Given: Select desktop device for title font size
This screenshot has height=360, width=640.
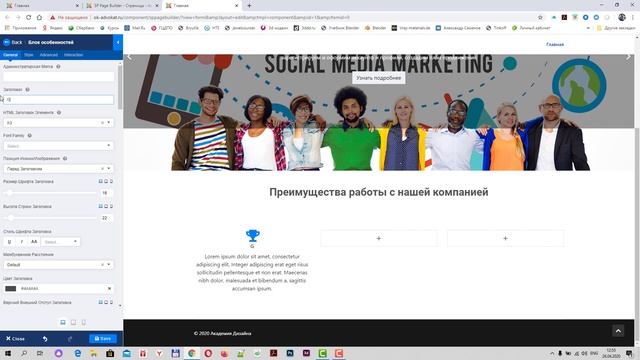Looking at the screenshot, I should (x=100, y=181).
